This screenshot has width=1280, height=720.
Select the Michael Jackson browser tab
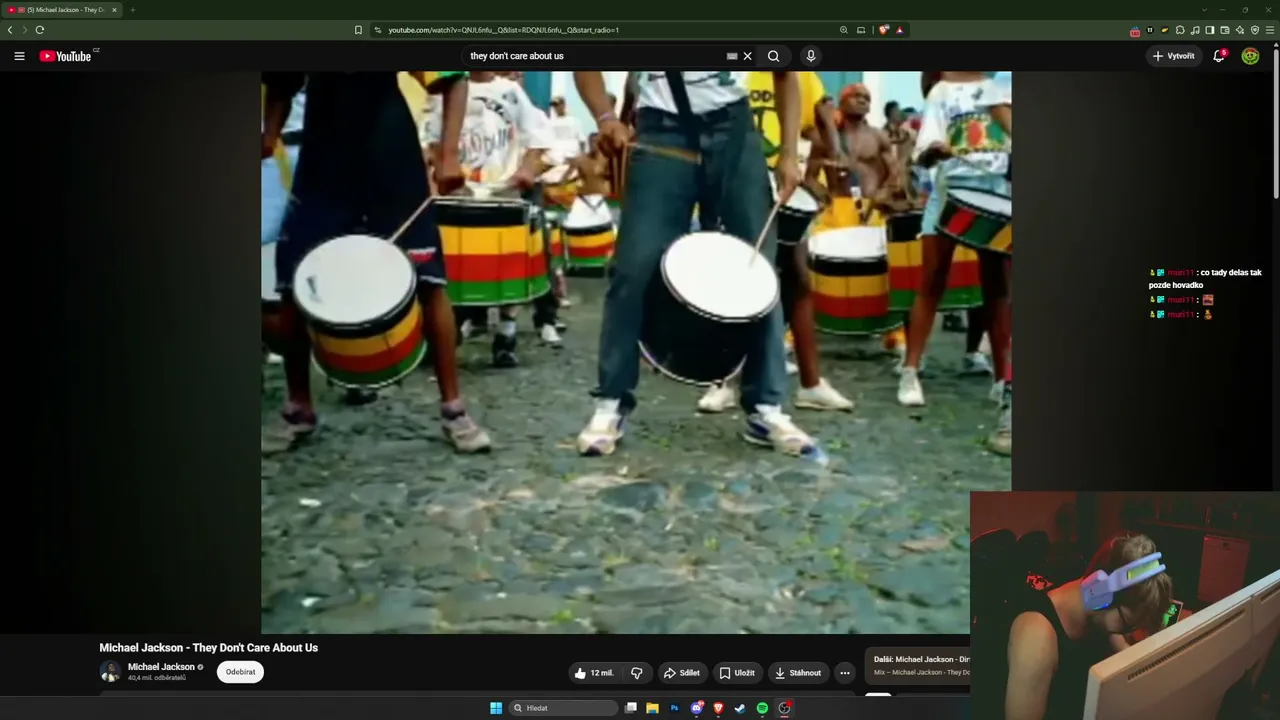pyautogui.click(x=62, y=10)
